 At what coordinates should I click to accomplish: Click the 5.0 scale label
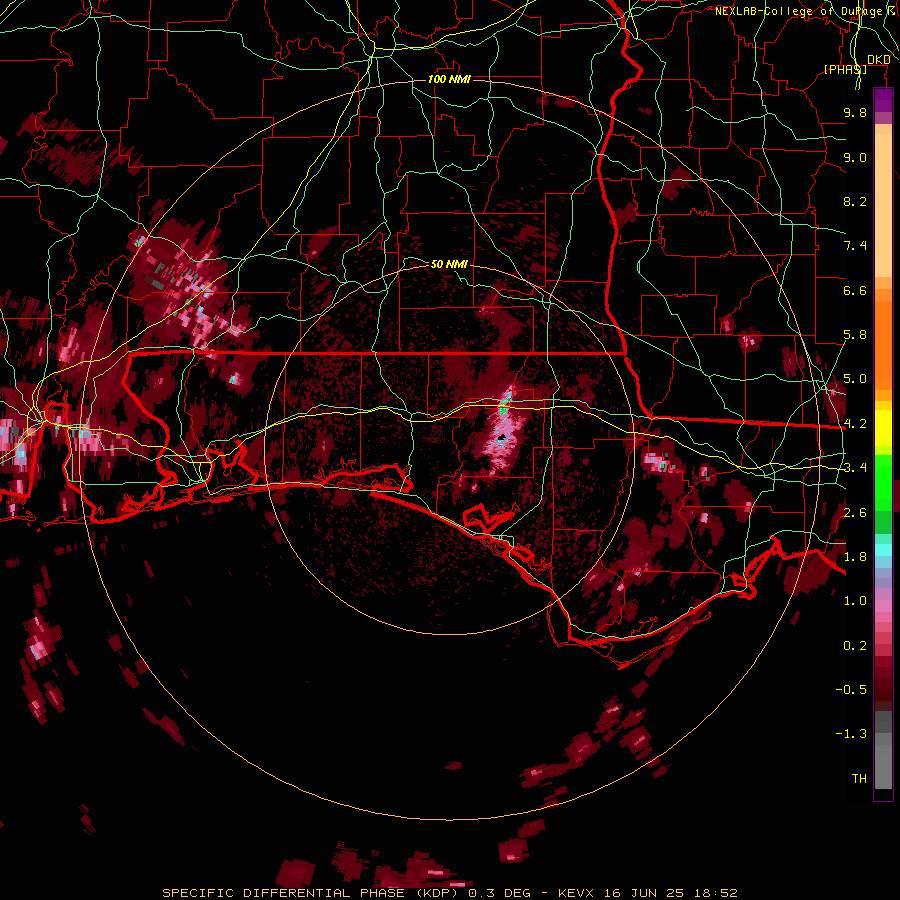coord(855,379)
